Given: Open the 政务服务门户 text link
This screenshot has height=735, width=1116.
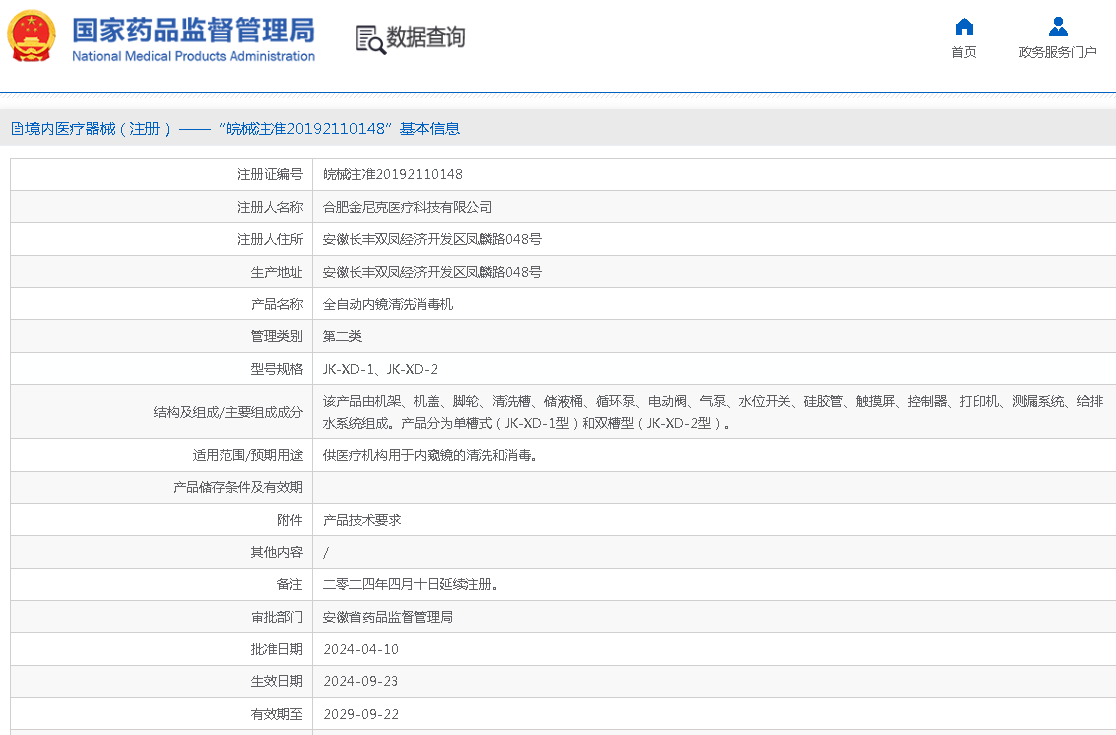Looking at the screenshot, I should 1058,52.
